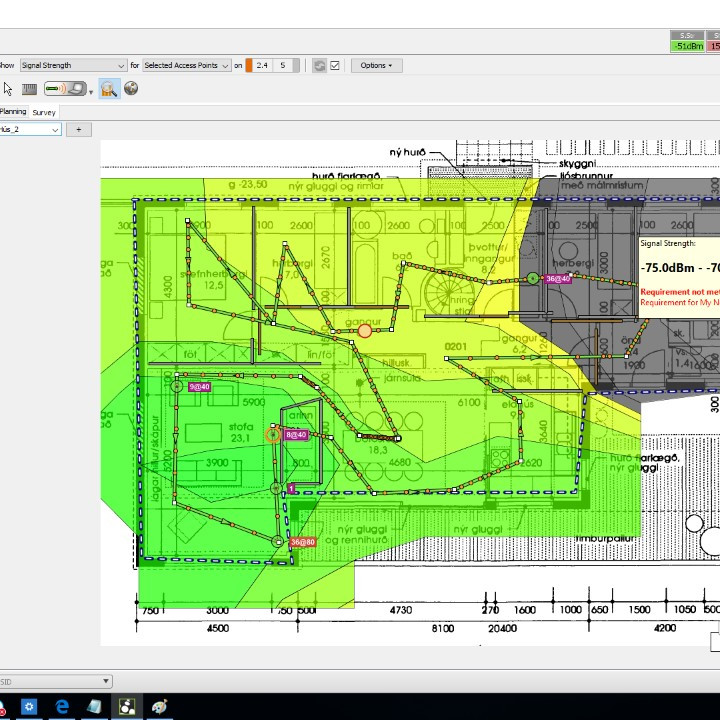This screenshot has width=720, height=720.
Task: Click the globe icon in toolbar
Action: click(x=131, y=89)
